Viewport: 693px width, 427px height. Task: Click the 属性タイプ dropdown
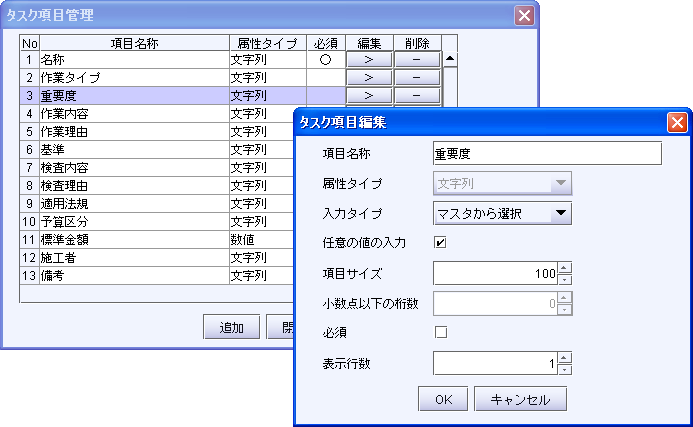click(502, 183)
